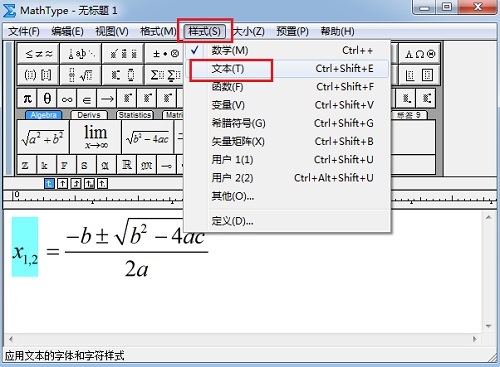Open the 定义(D)... styles dialog

(x=287, y=221)
